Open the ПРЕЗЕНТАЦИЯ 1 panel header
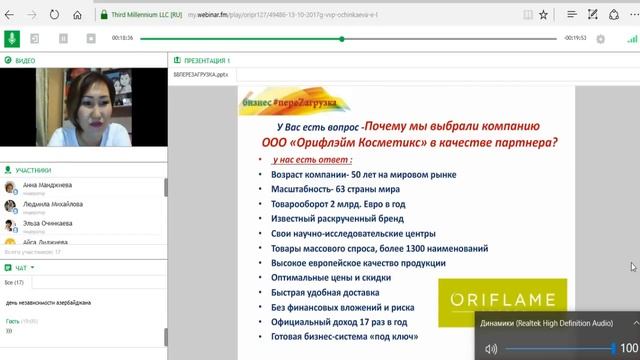Screen dimensions: 640x360 [x=202, y=60]
